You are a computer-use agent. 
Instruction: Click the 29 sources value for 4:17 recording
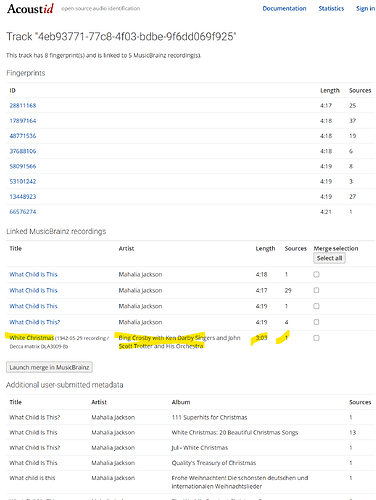[288, 290]
